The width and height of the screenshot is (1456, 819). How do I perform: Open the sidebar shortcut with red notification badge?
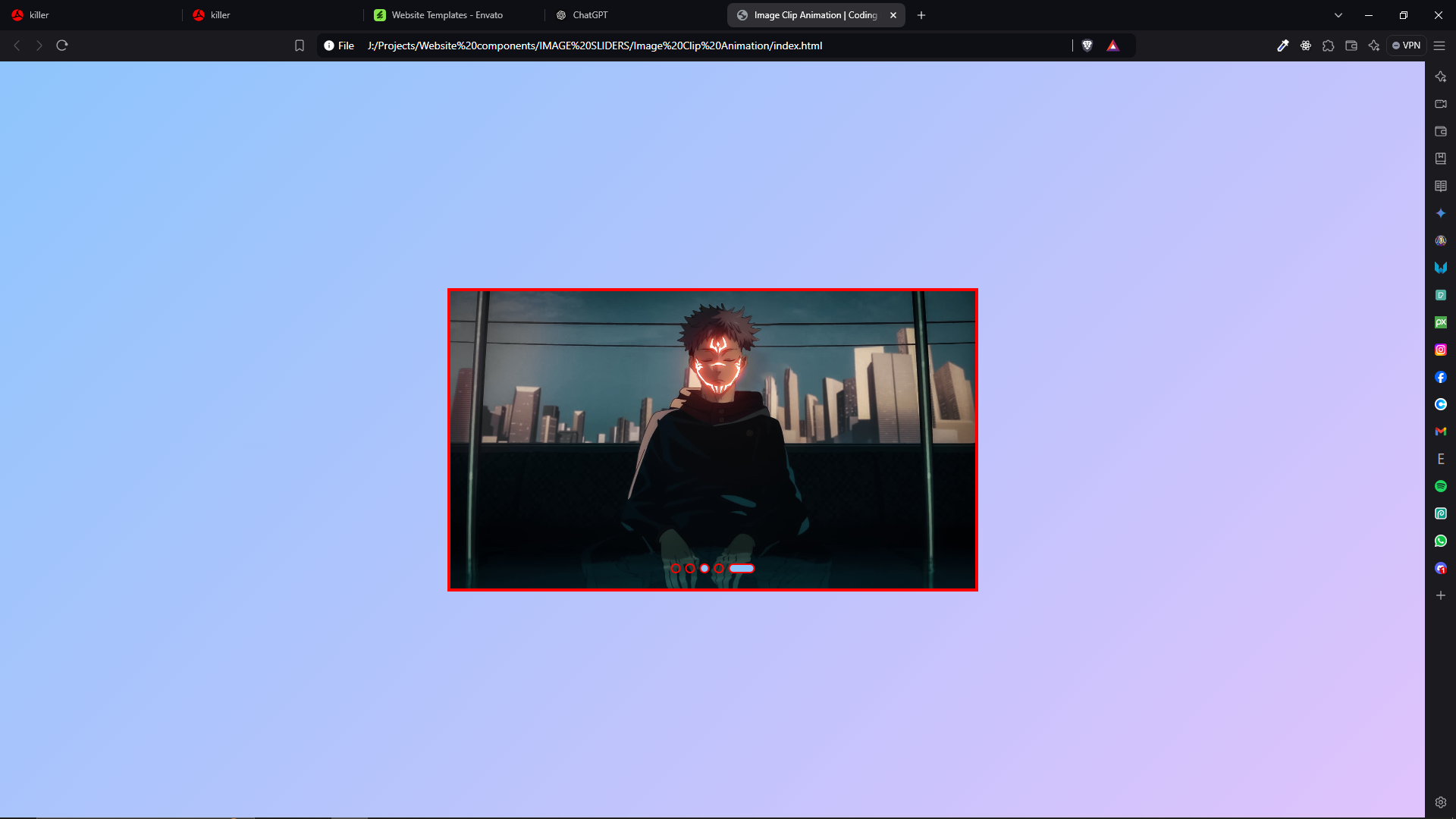coord(1441,568)
